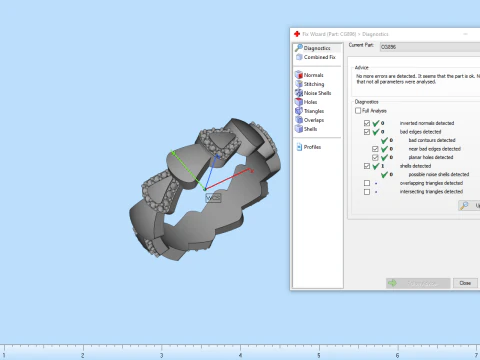
Task: Open the Diagnostics page in Fix Wizard
Action: 317,48
